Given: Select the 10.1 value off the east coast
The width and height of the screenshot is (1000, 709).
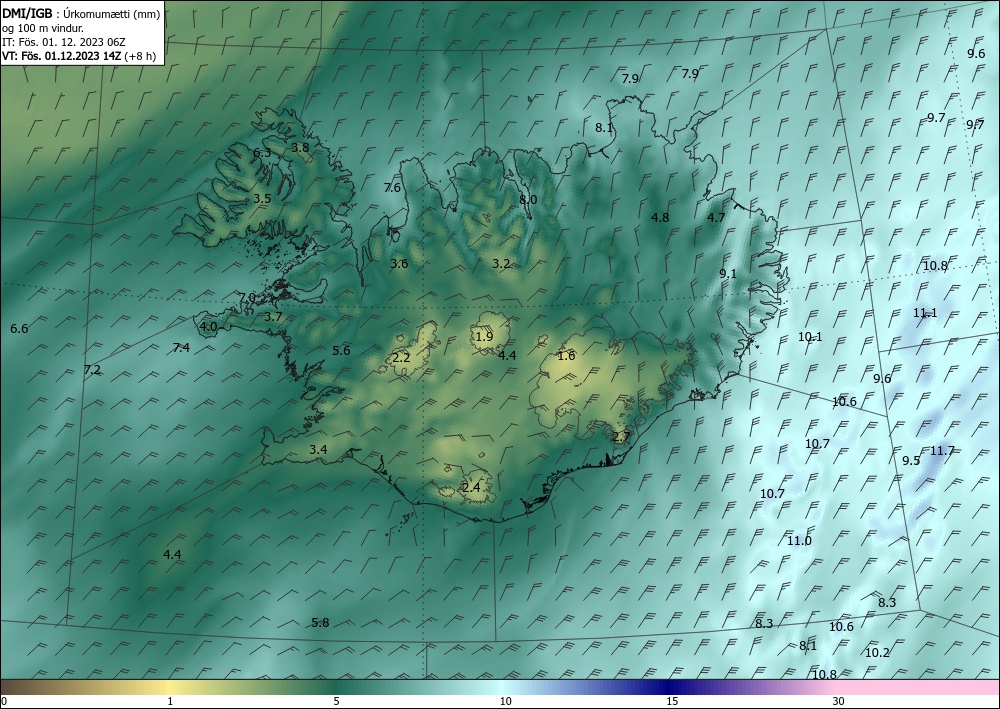Looking at the screenshot, I should pos(810,337).
